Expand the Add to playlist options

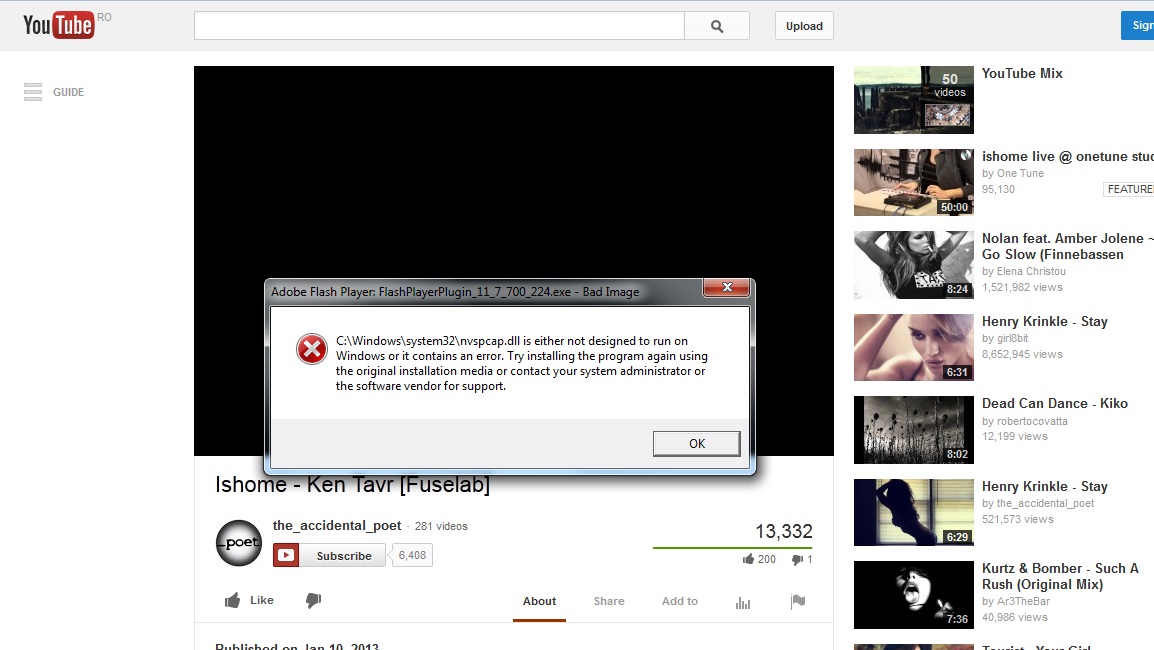click(x=679, y=601)
